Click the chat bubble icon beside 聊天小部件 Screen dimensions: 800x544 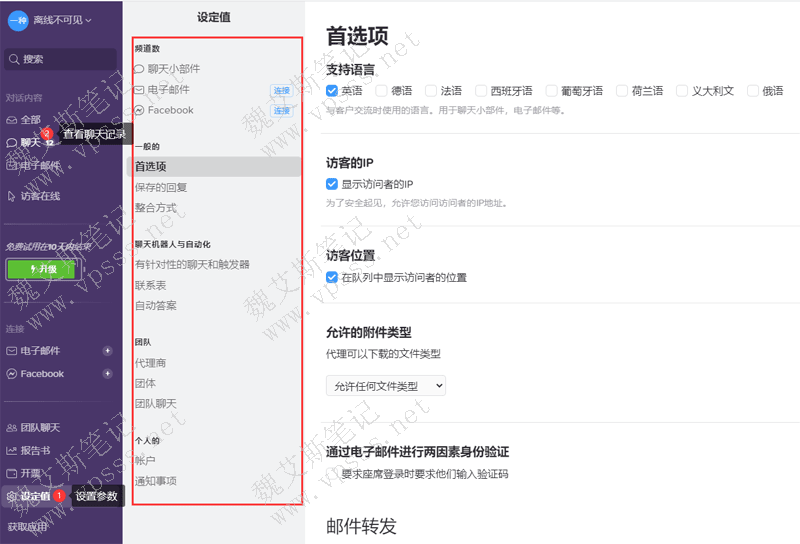[x=139, y=69]
